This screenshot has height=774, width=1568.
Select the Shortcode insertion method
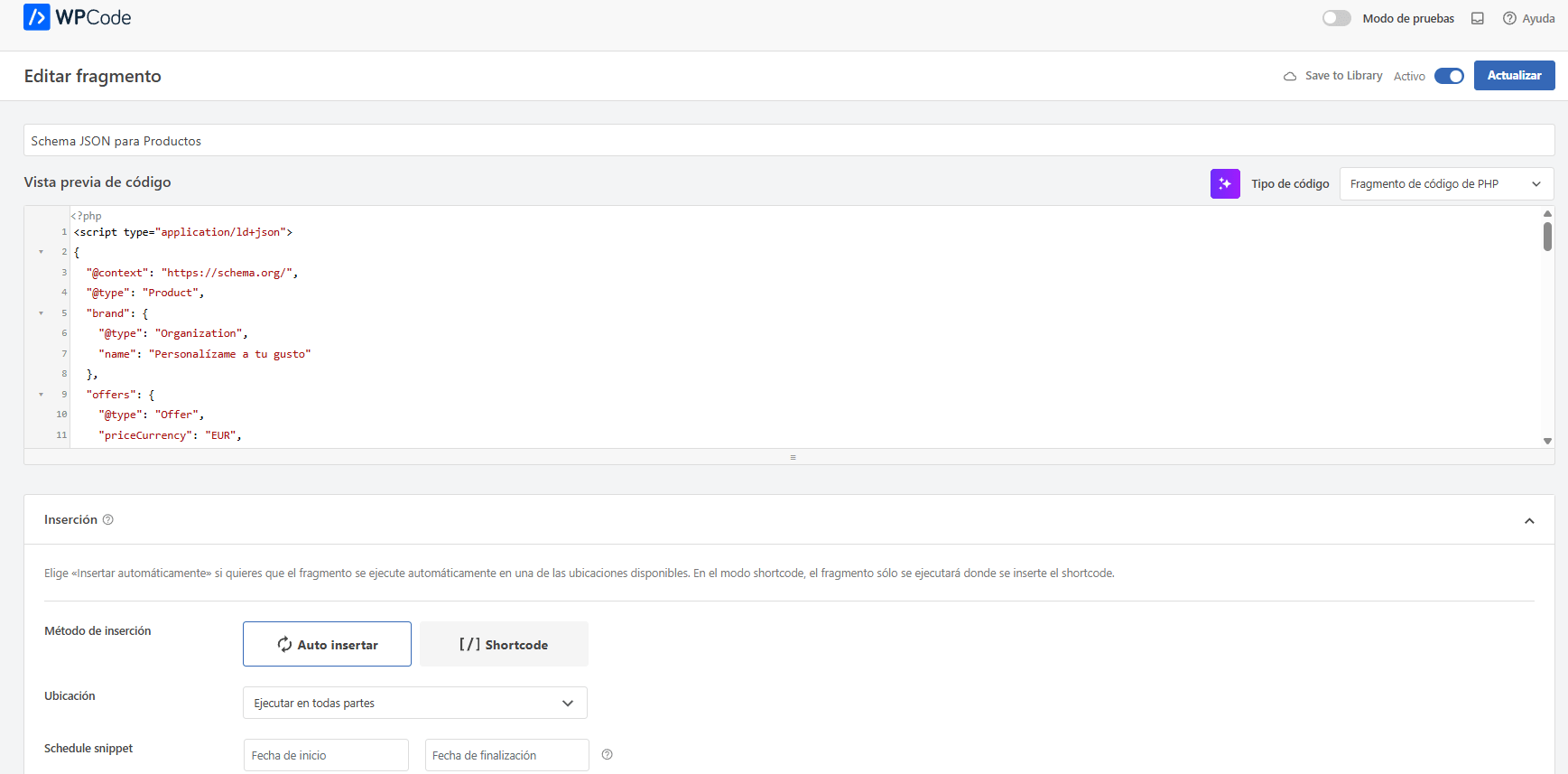click(504, 644)
